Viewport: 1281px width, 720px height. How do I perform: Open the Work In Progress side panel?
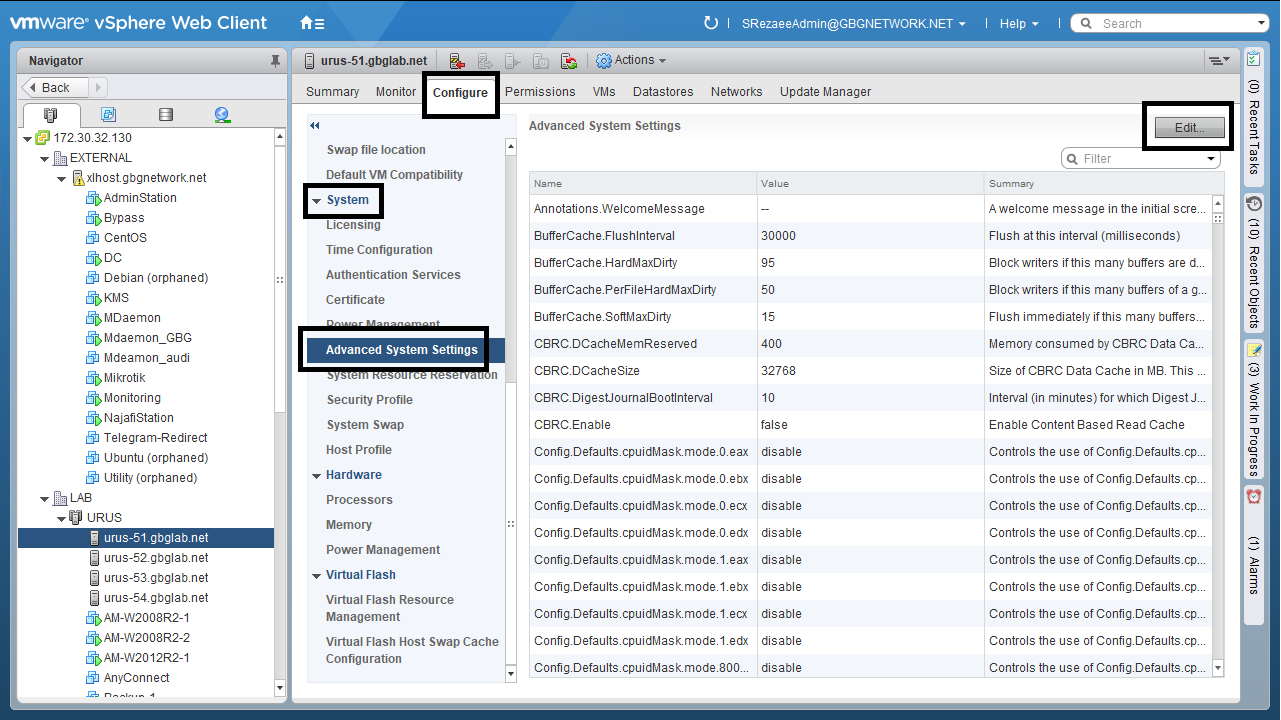[x=1254, y=410]
